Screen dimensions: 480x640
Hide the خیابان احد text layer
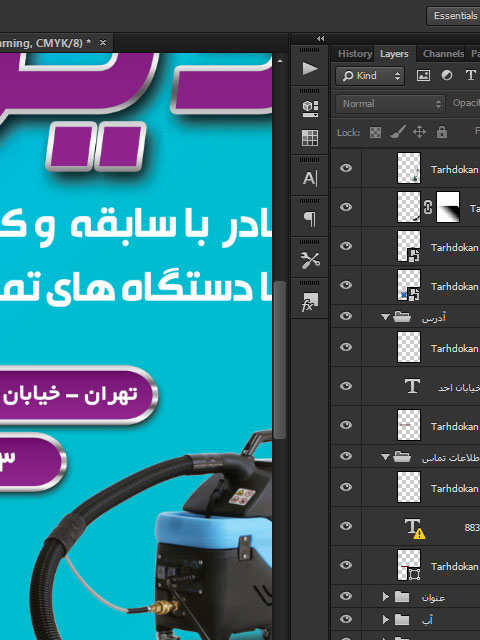pos(346,386)
